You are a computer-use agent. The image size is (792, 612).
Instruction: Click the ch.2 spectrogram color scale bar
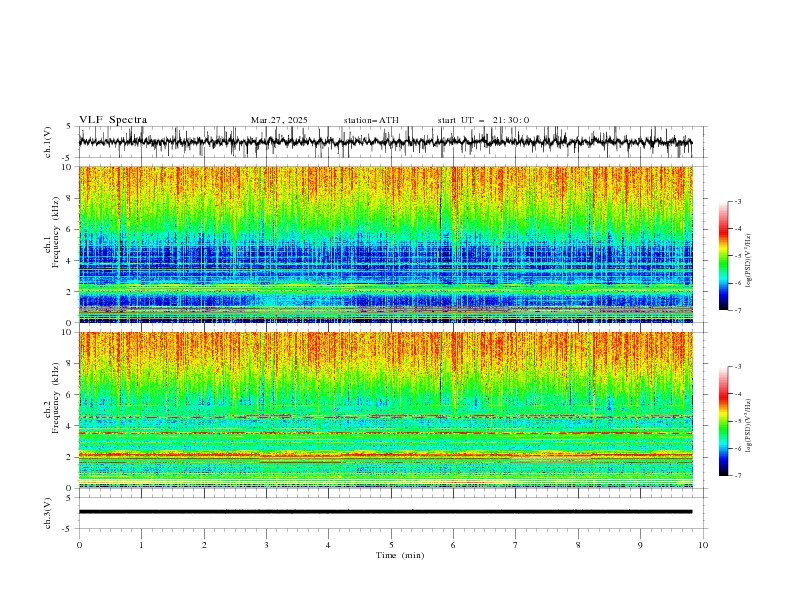tap(723, 421)
